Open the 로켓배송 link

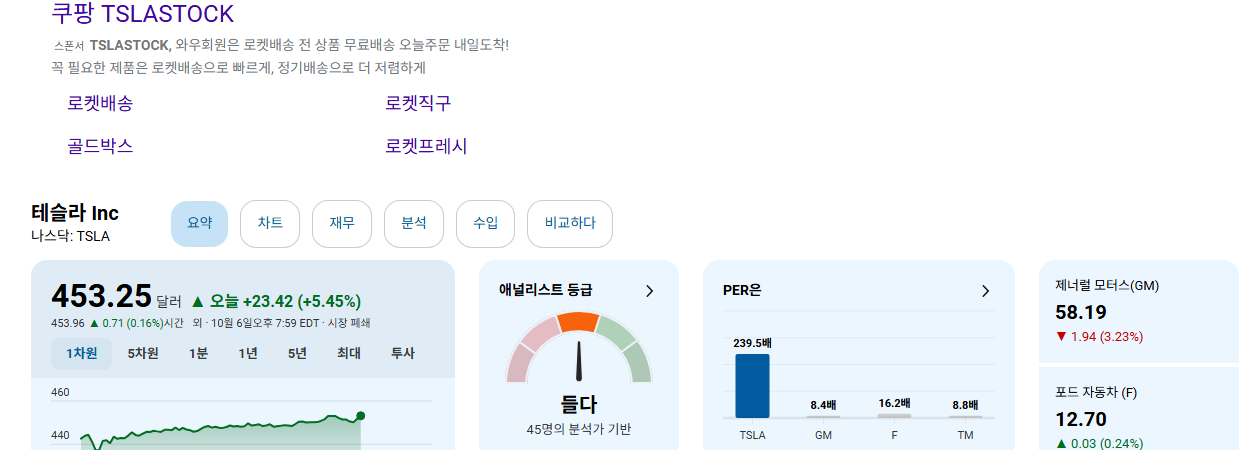pyautogui.click(x=100, y=103)
